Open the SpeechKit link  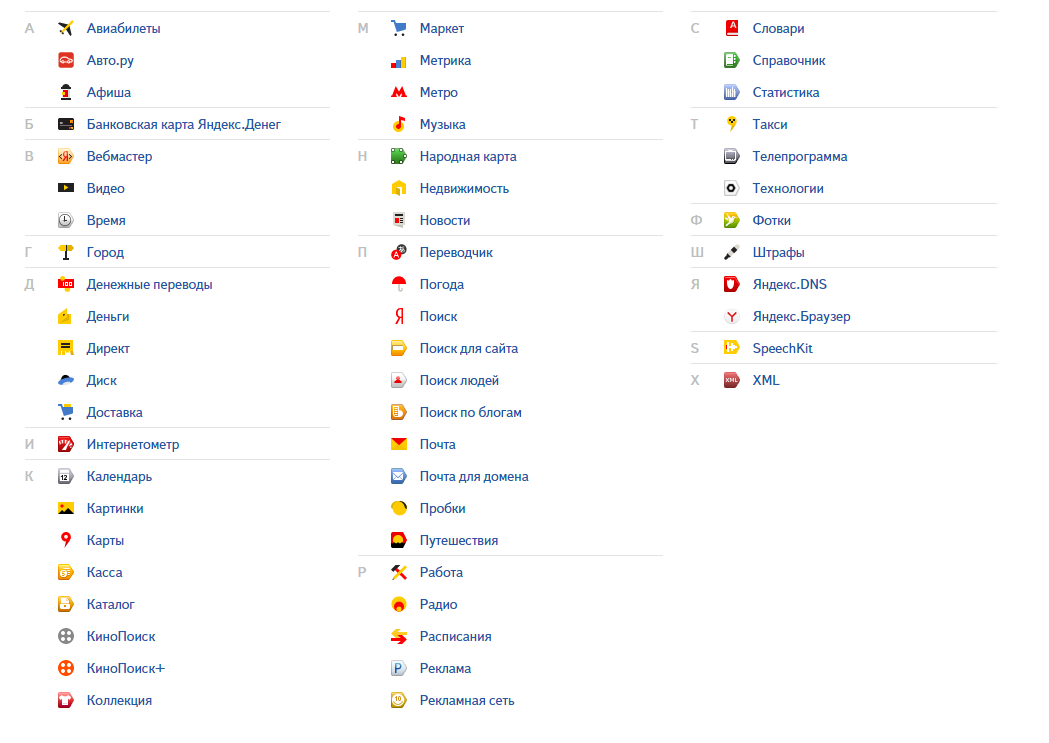pyautogui.click(x=782, y=348)
